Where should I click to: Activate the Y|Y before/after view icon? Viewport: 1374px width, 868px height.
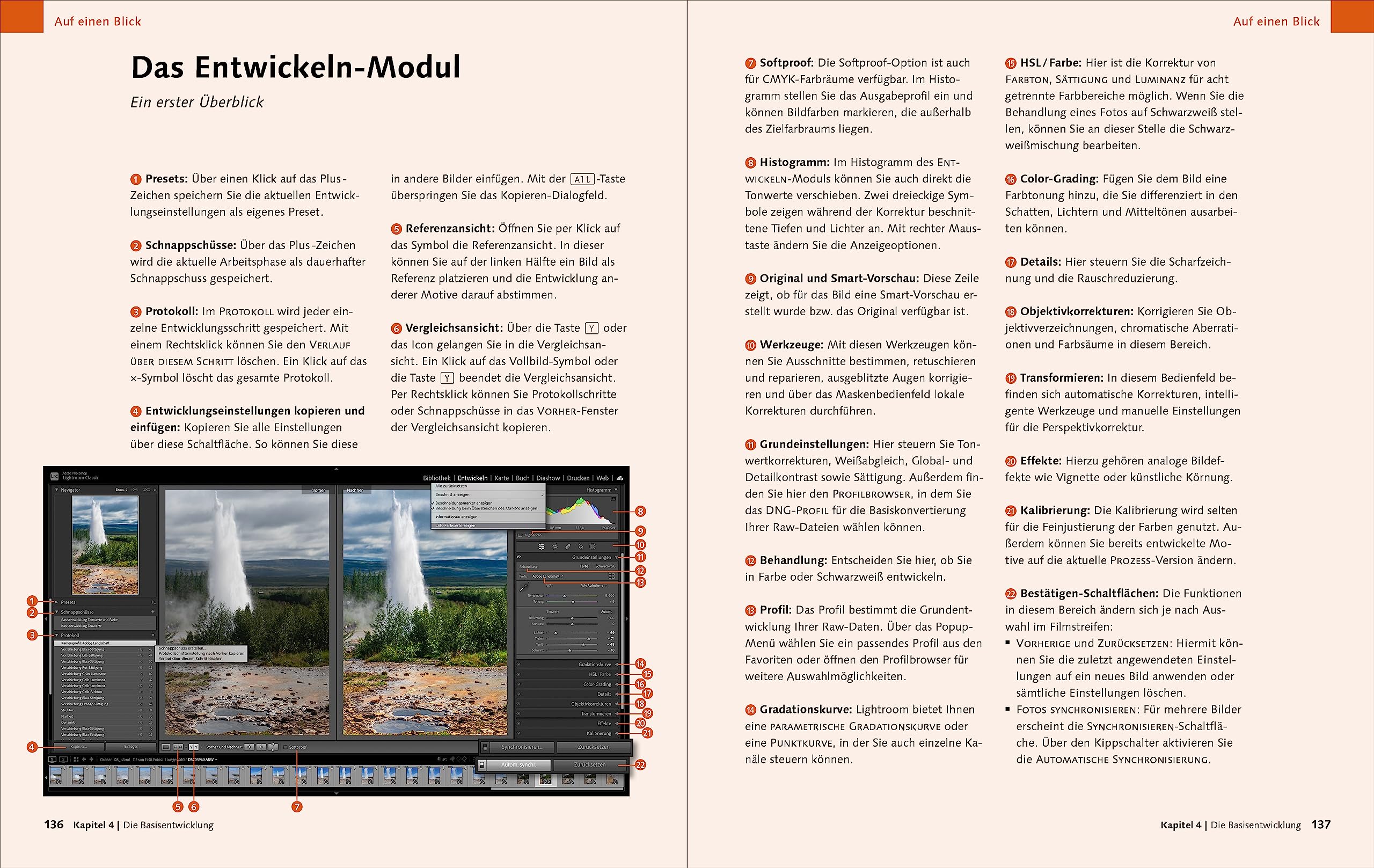pos(194,747)
